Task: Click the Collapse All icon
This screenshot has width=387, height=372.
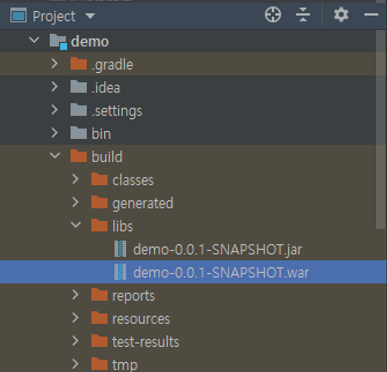Action: [x=303, y=15]
